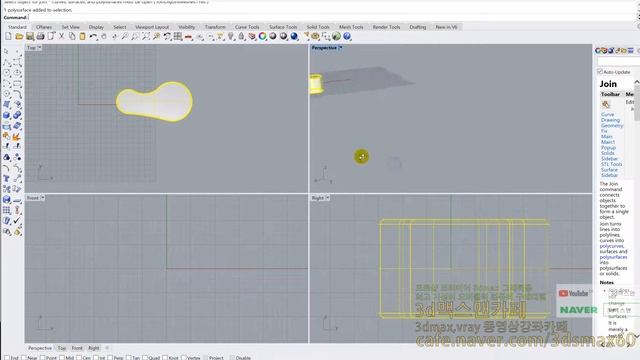The width and height of the screenshot is (640, 360).
Task: Click the light bulb Hide objects icon
Action: tap(231, 36)
